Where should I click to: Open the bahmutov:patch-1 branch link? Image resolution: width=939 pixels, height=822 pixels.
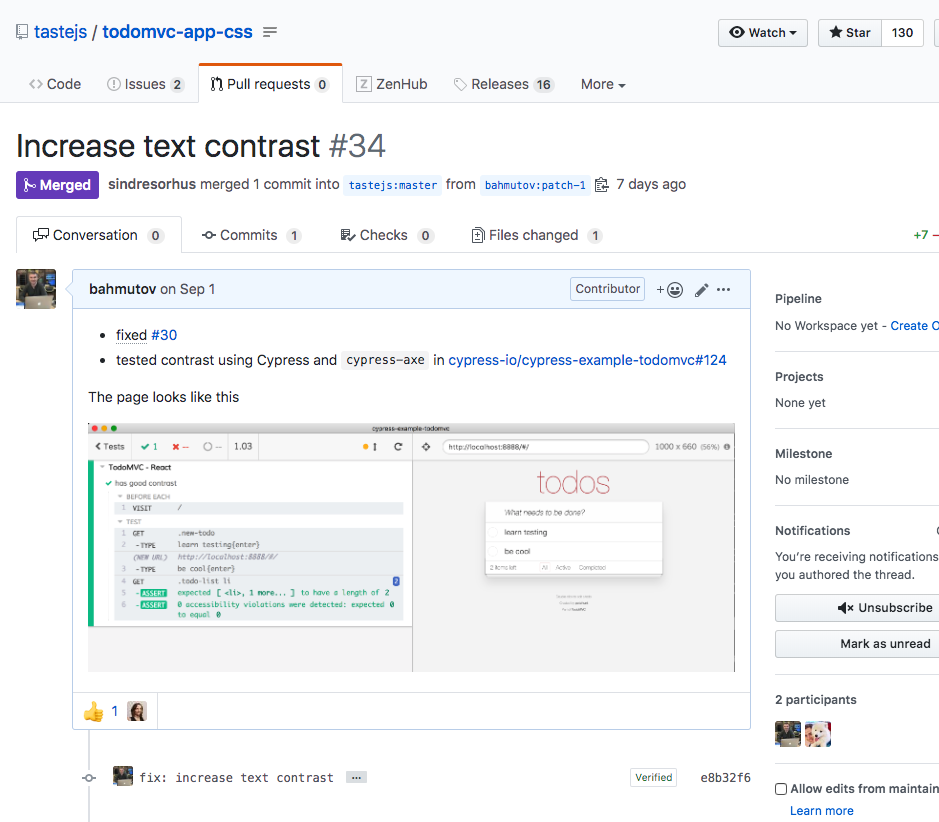[535, 185]
